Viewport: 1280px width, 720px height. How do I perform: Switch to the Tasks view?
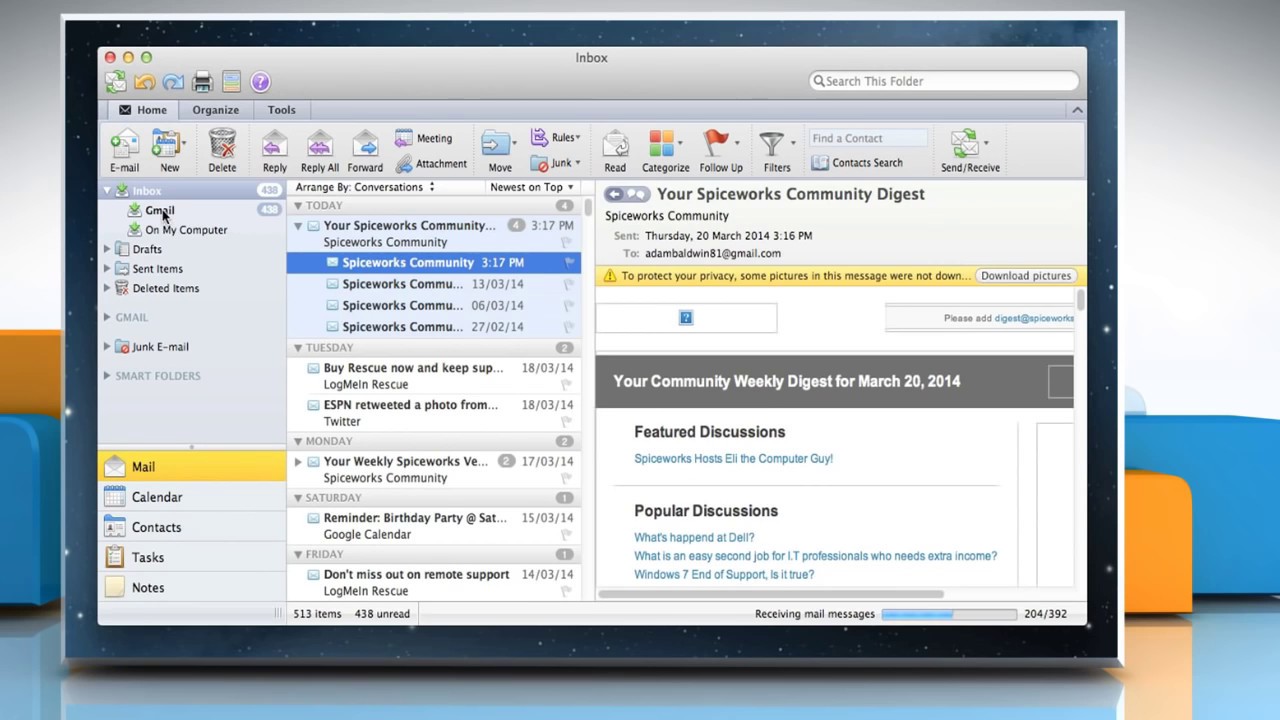click(x=192, y=557)
